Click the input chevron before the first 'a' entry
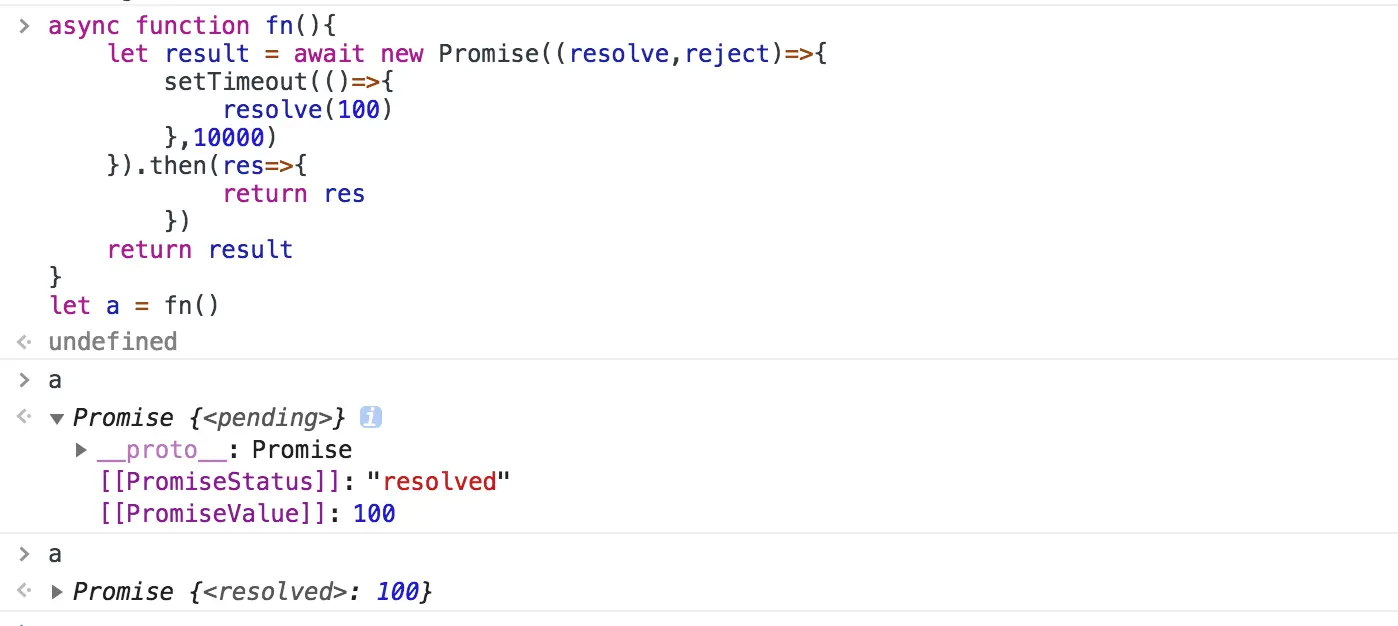 24,380
